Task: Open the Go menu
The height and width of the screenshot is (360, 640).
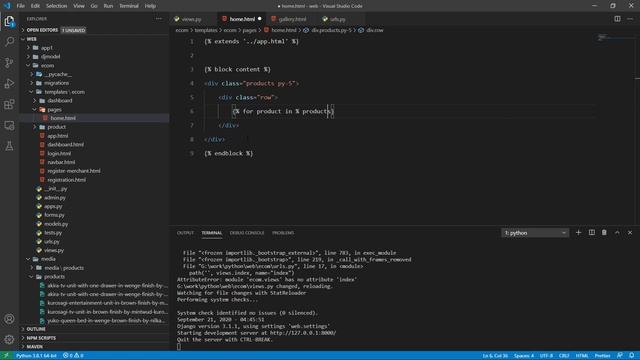Action: tap(94, 6)
